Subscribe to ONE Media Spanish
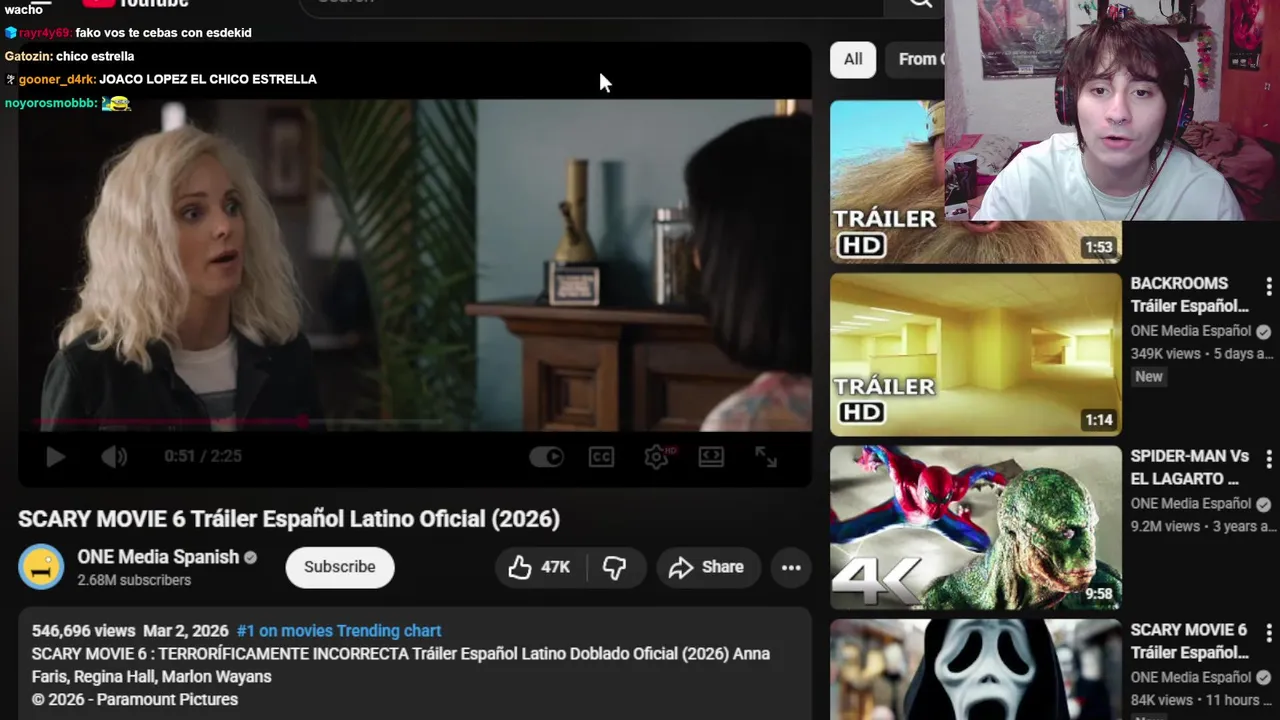1280x720 pixels. [x=340, y=567]
